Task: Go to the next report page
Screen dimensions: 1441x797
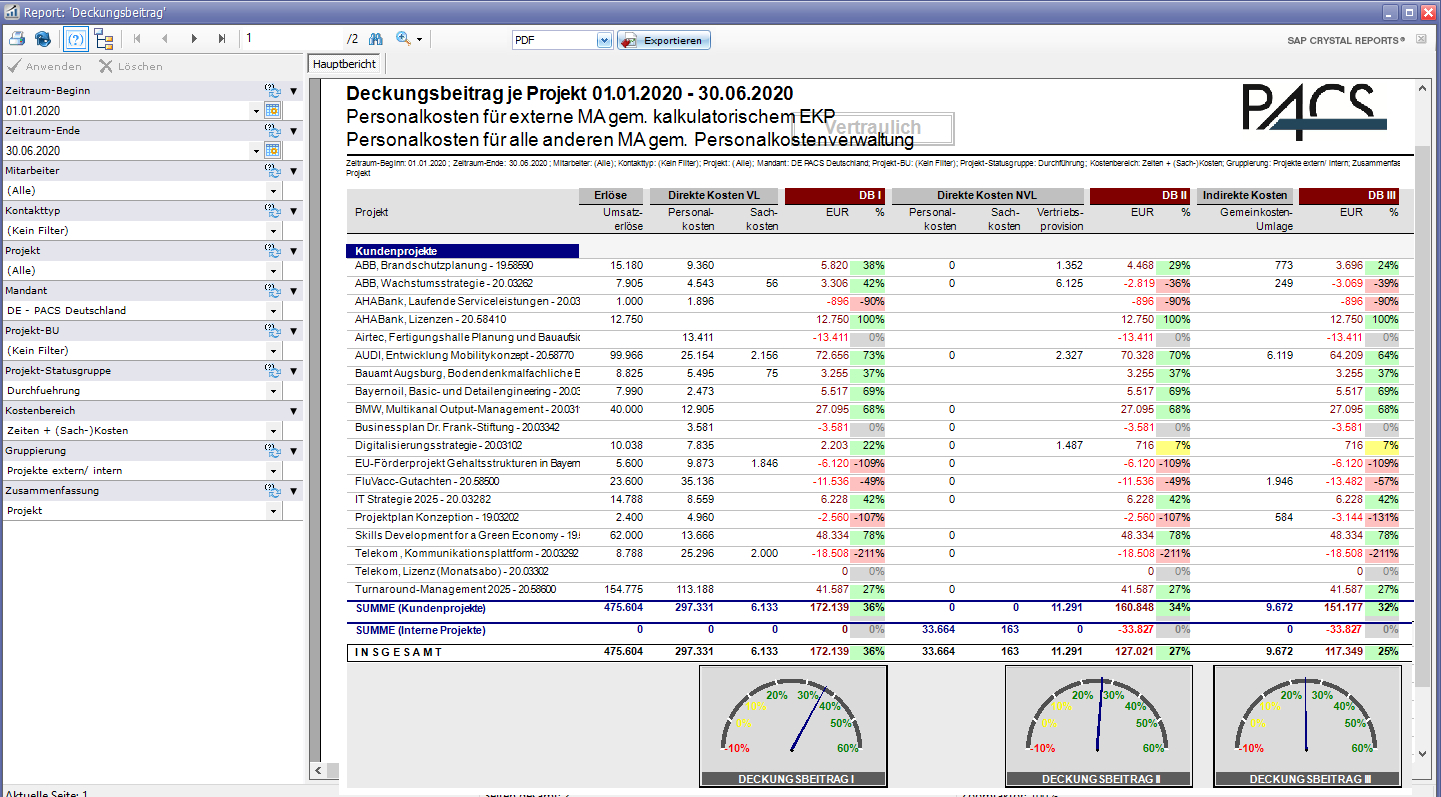Action: [193, 40]
